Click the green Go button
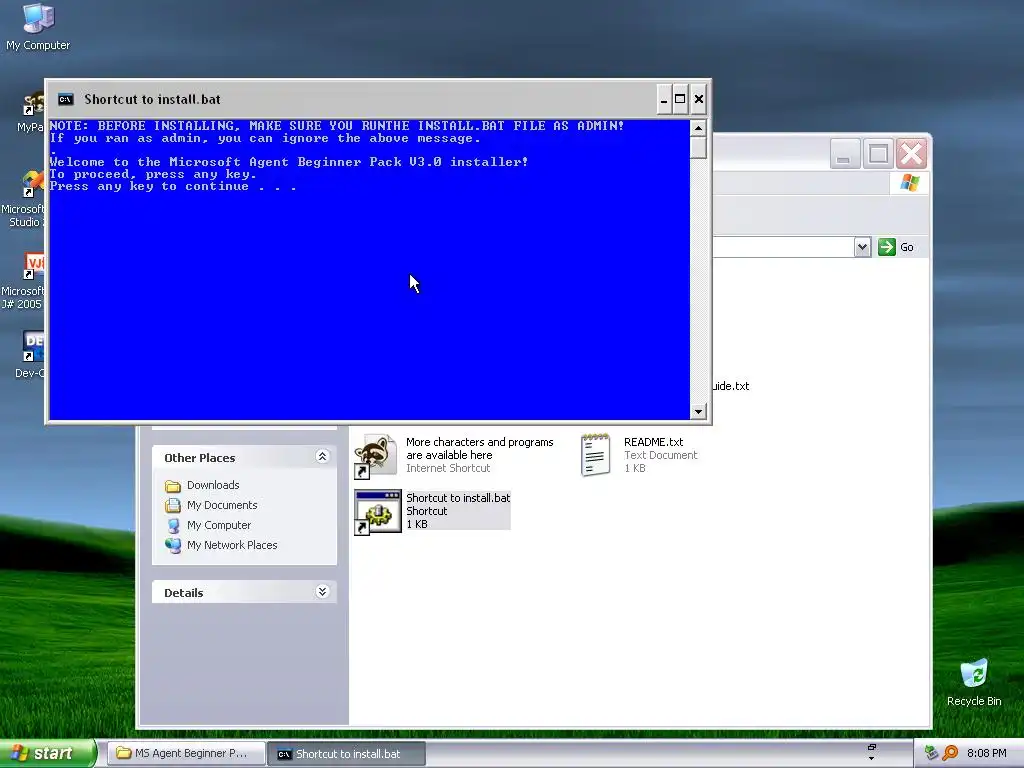The height and width of the screenshot is (768, 1024). coord(896,247)
